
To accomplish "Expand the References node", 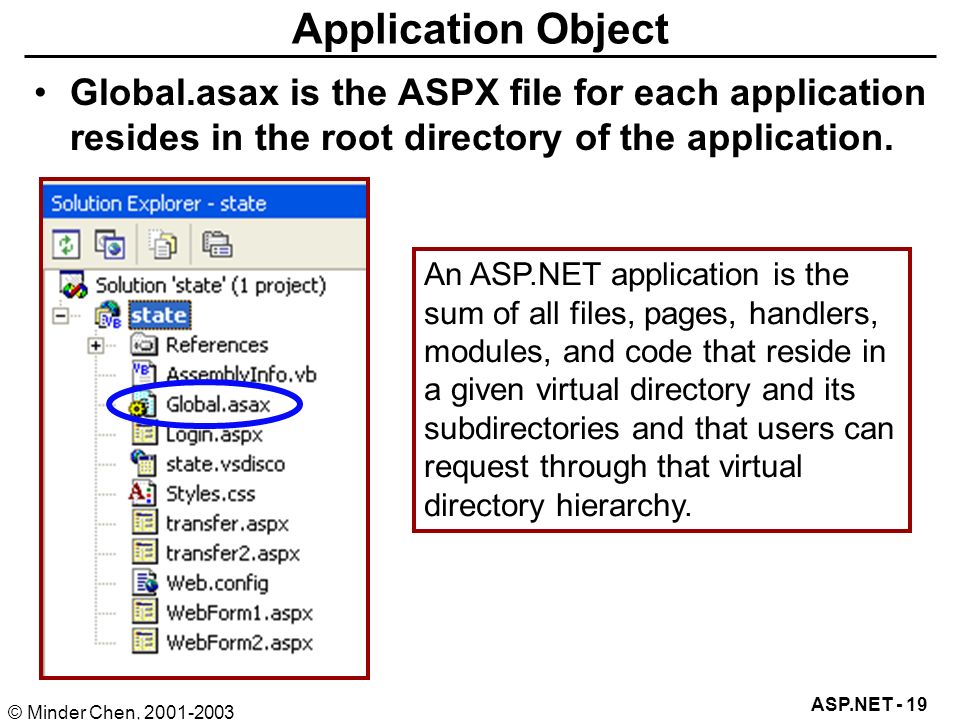I will [x=96, y=346].
